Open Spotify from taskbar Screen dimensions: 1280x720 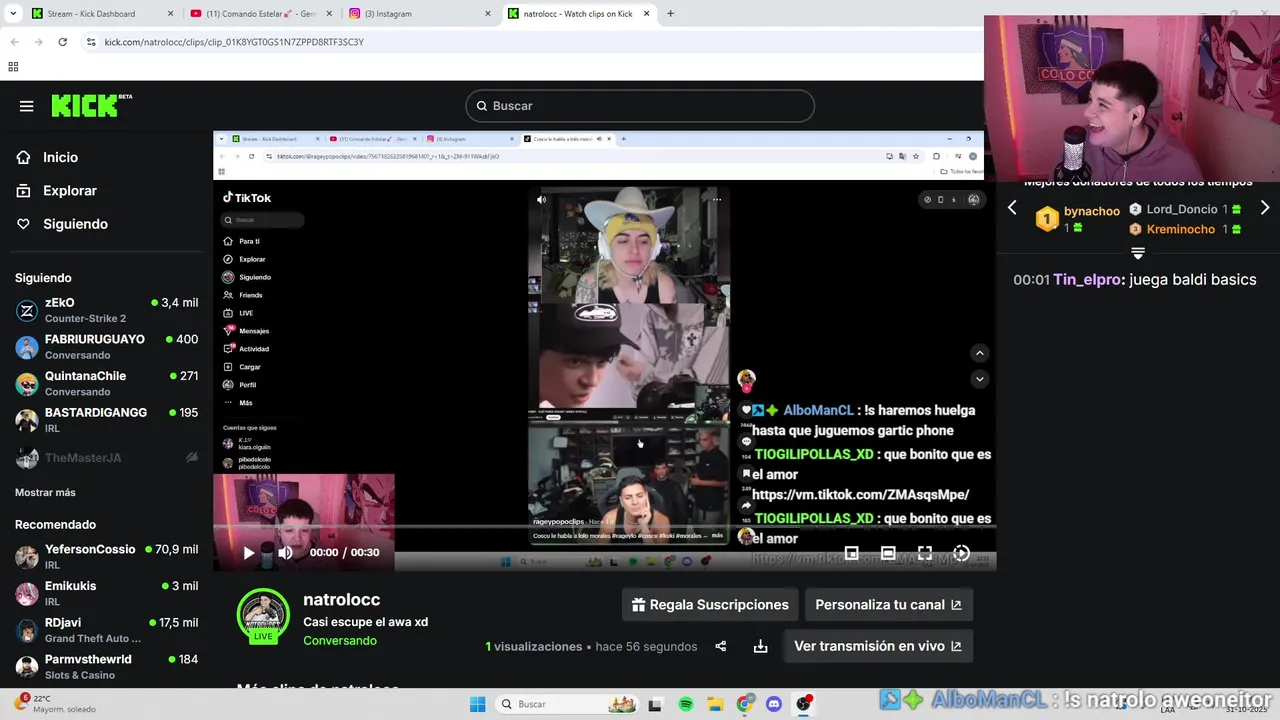click(686, 704)
